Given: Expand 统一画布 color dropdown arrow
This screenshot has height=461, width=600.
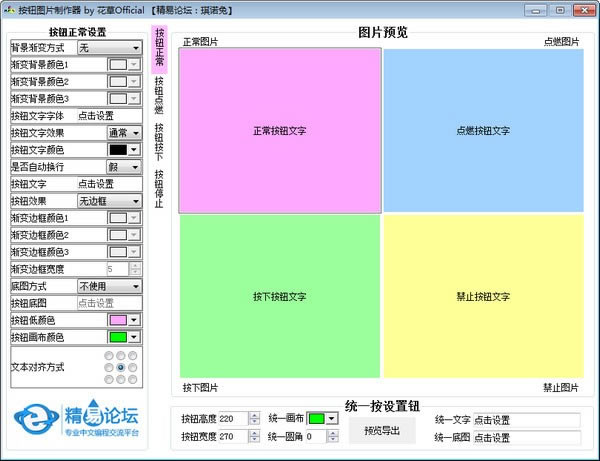Looking at the screenshot, I should 332,419.
